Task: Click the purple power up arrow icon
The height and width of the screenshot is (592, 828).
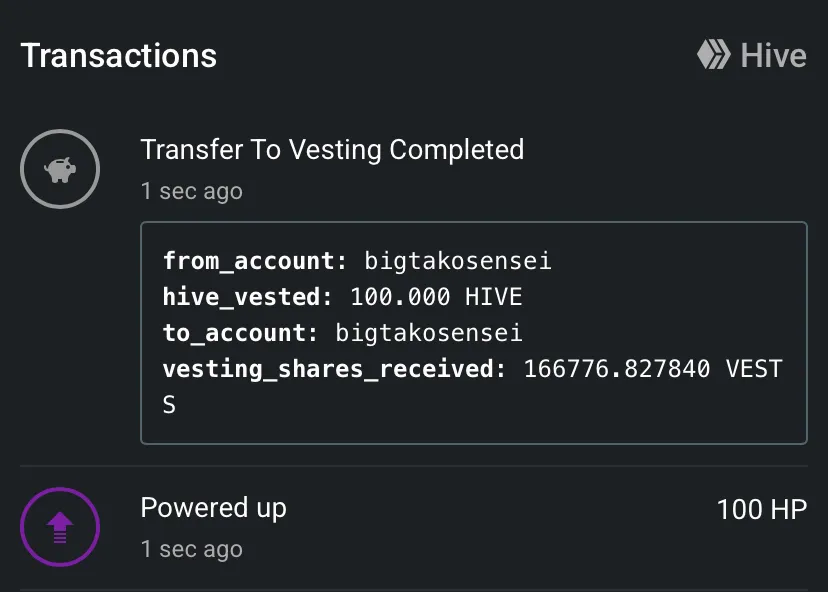Action: pos(60,527)
